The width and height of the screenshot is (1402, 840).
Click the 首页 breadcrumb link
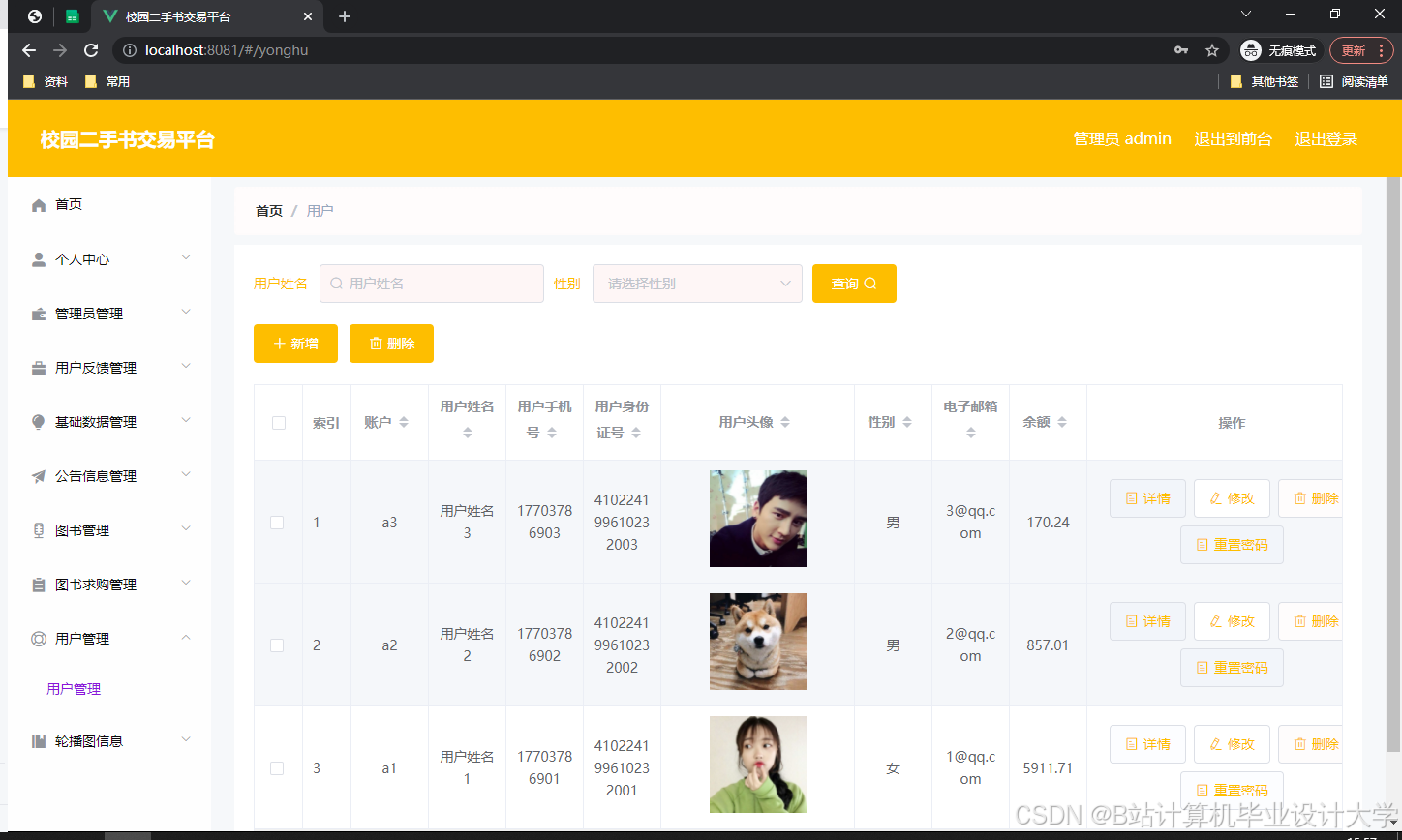(269, 211)
